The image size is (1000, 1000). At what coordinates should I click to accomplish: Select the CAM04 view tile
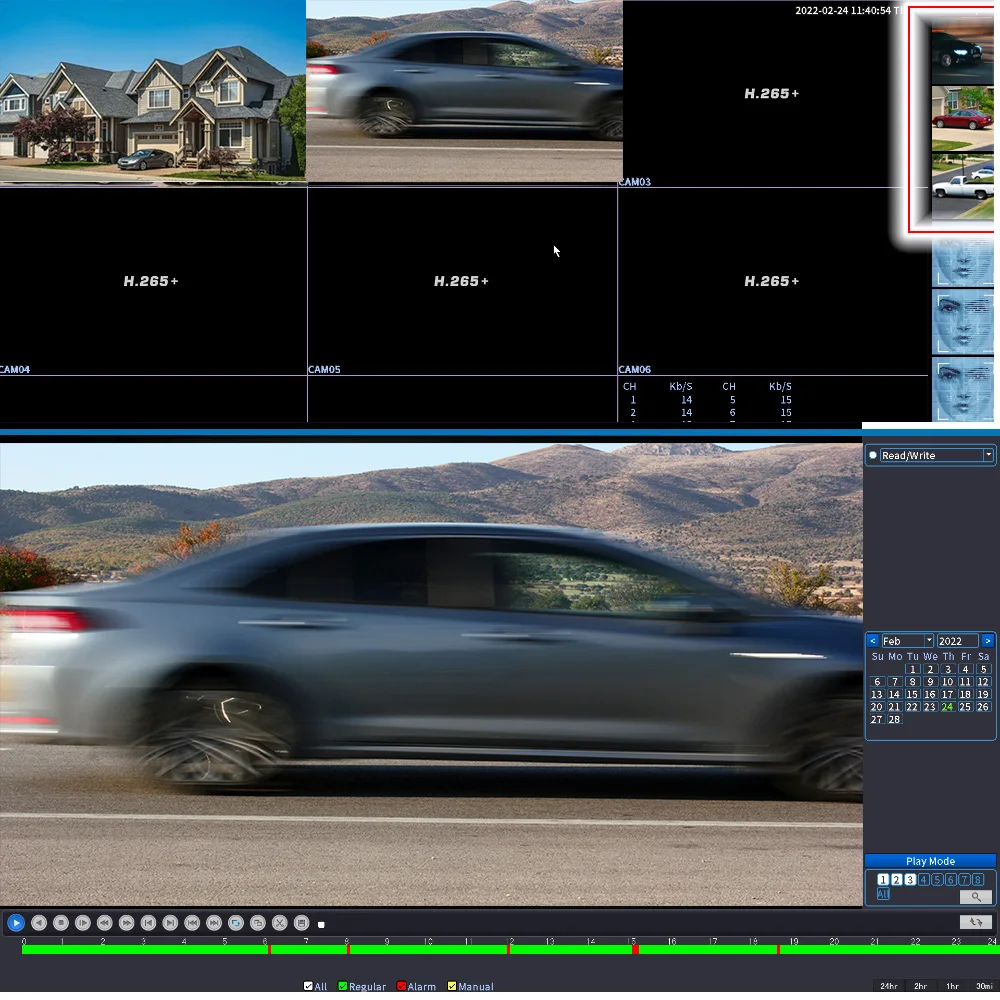coord(153,281)
